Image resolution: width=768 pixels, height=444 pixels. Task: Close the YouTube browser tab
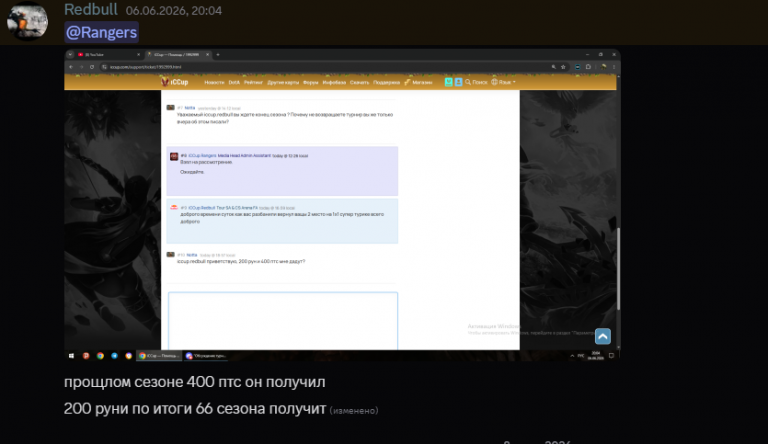tap(139, 54)
